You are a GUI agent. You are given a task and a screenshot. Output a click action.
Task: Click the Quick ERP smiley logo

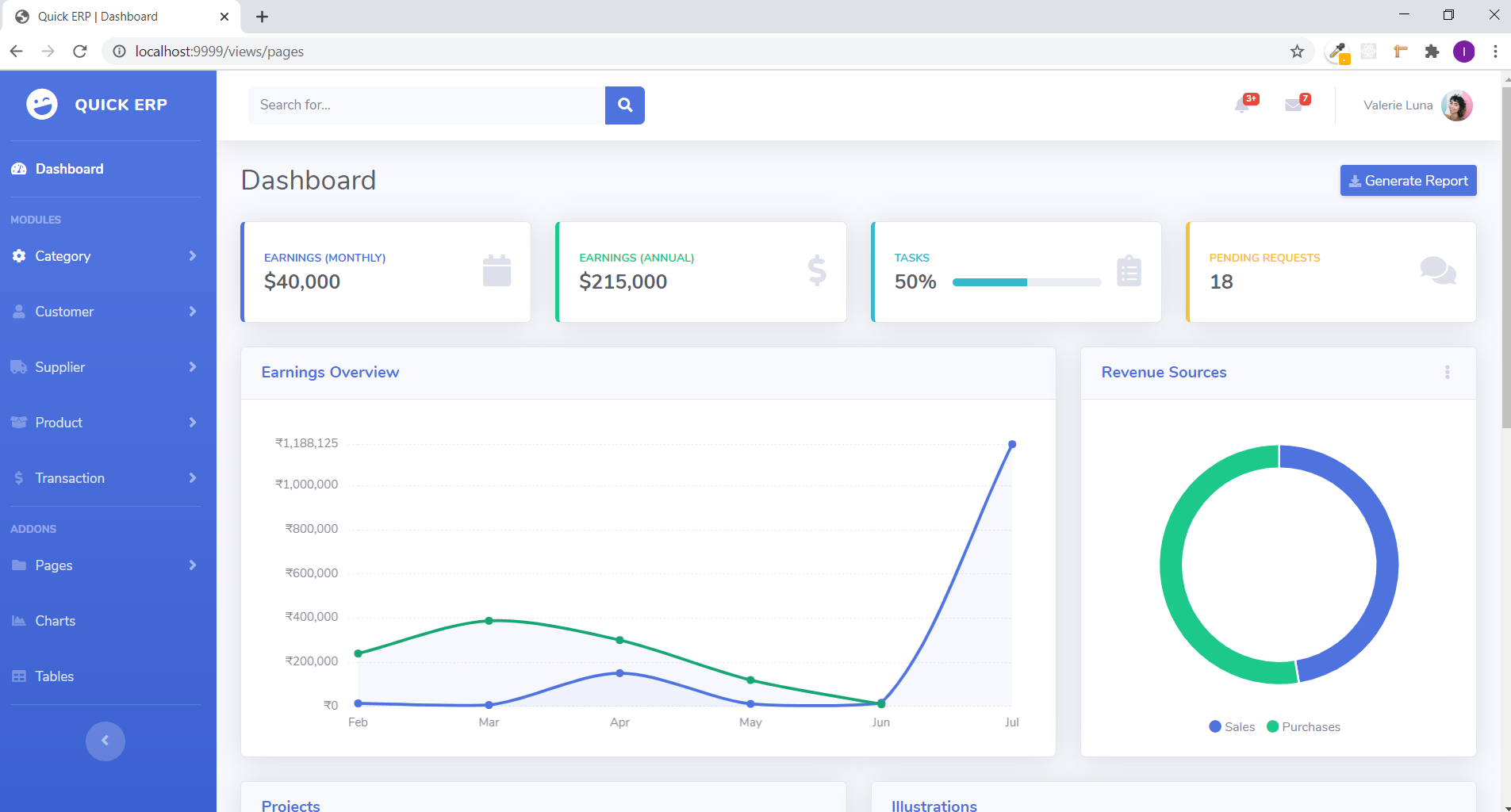pos(42,105)
